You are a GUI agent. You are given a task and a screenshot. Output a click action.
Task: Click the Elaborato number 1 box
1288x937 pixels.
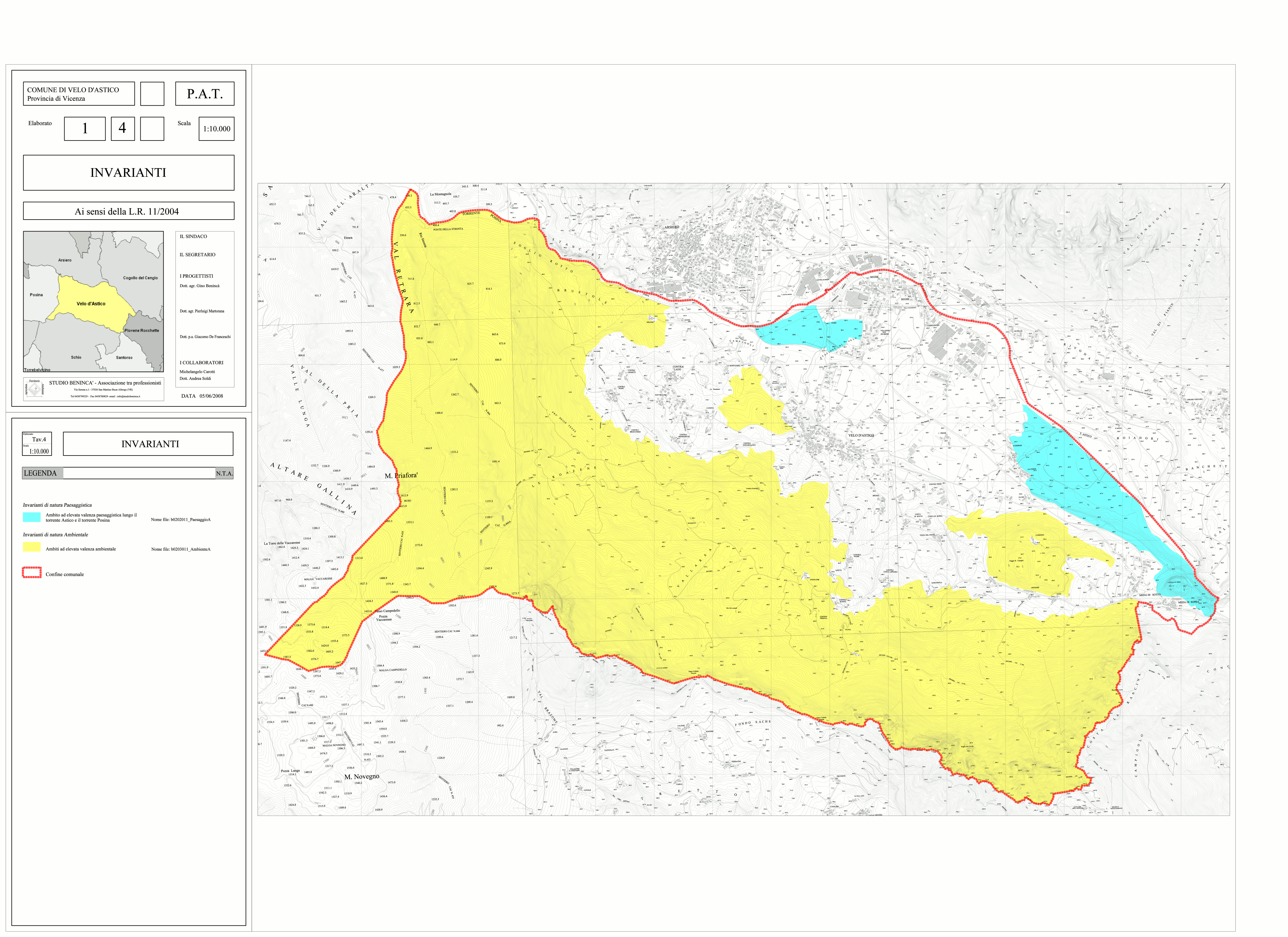click(84, 129)
